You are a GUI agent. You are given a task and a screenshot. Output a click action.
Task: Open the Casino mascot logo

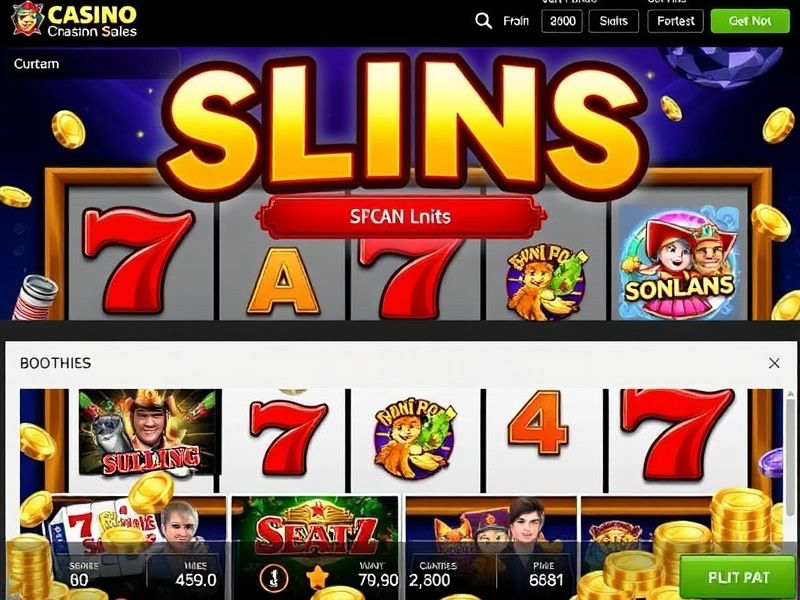click(x=28, y=19)
